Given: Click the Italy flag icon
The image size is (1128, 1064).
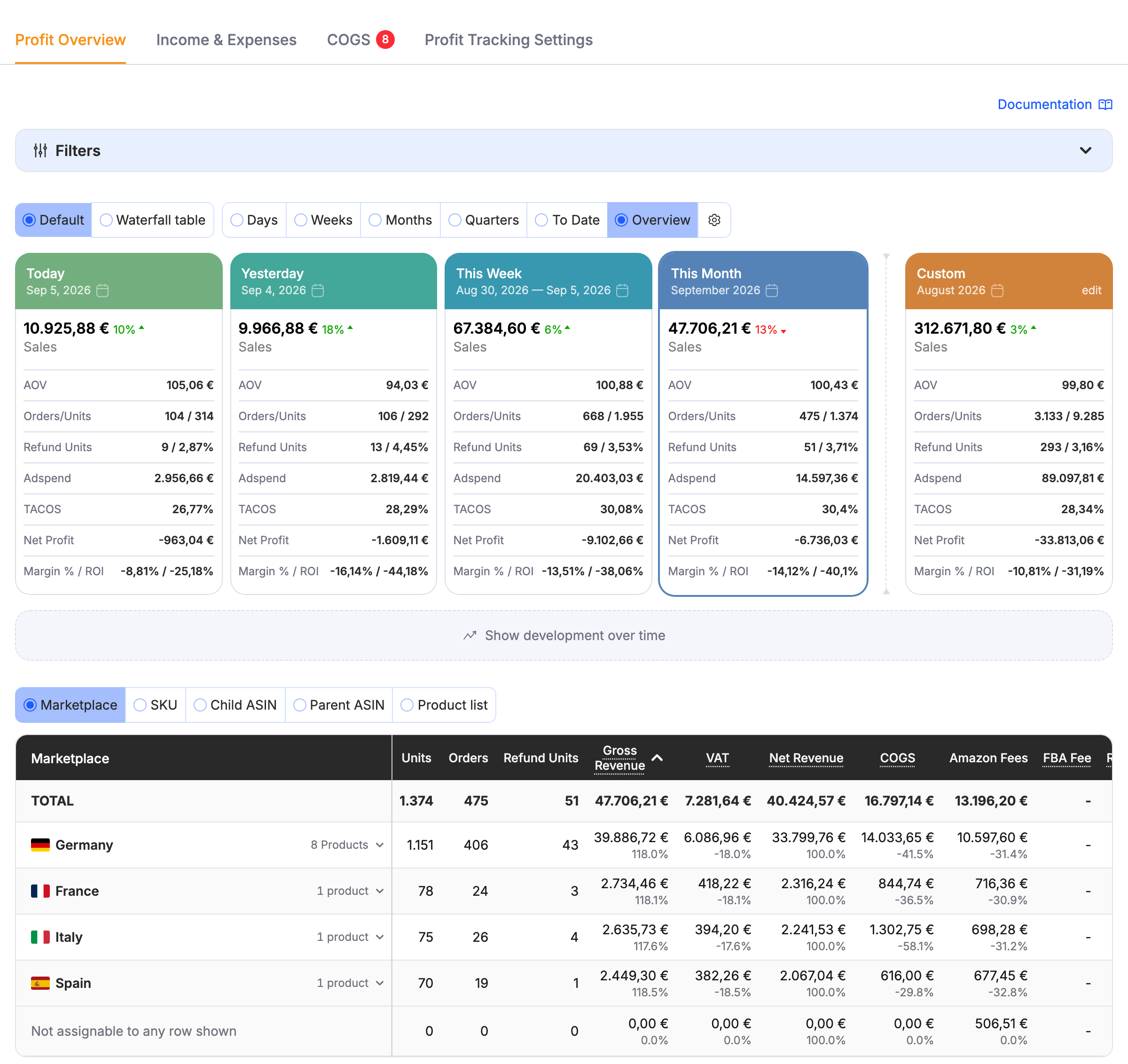Looking at the screenshot, I should [40, 937].
